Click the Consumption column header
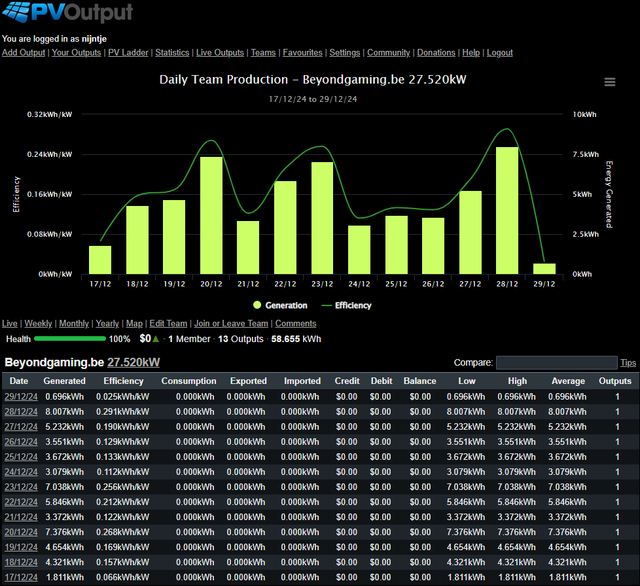This screenshot has width=640, height=586. [189, 381]
